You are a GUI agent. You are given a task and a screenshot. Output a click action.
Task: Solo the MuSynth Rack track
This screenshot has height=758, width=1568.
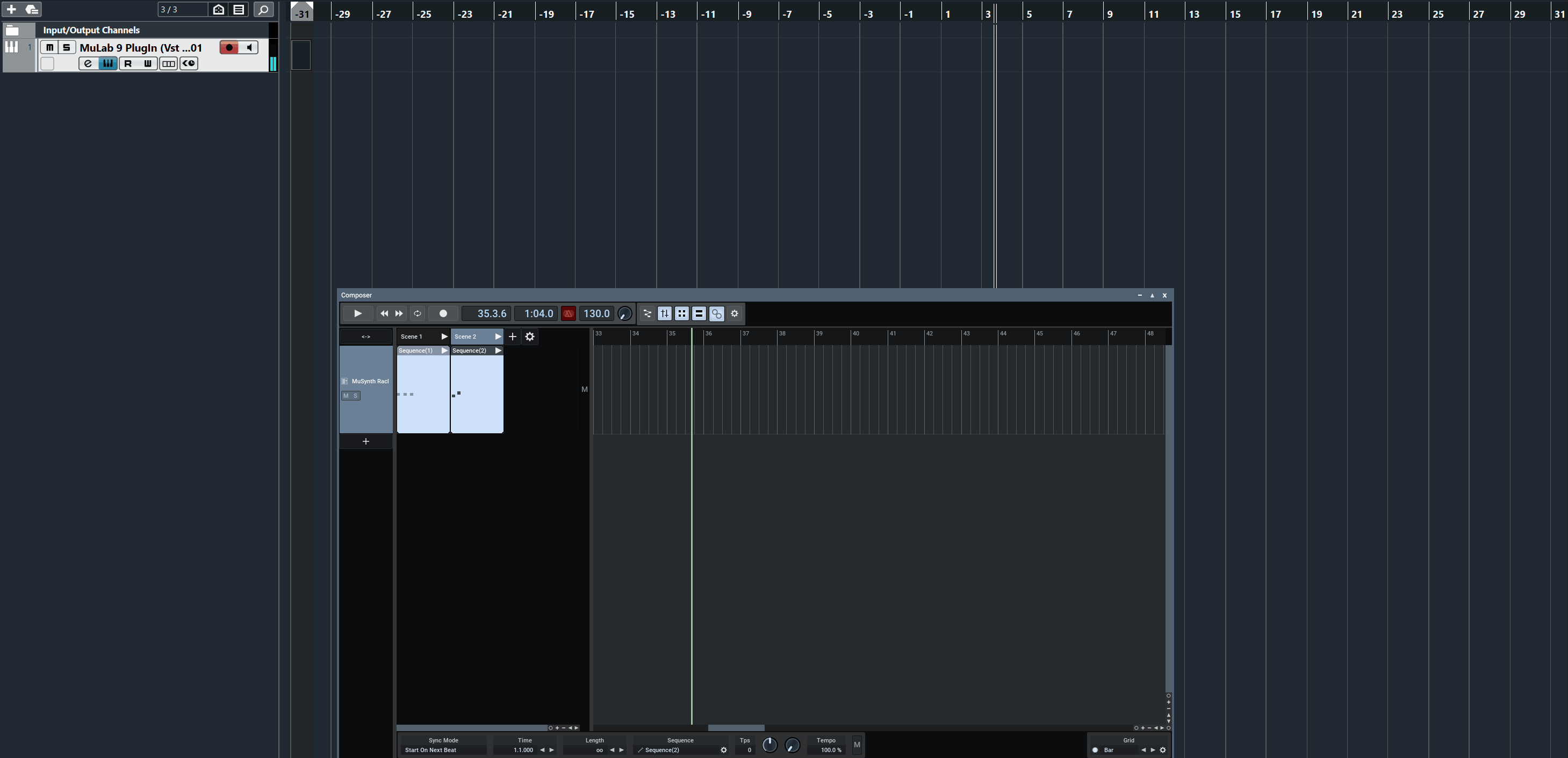[356, 396]
